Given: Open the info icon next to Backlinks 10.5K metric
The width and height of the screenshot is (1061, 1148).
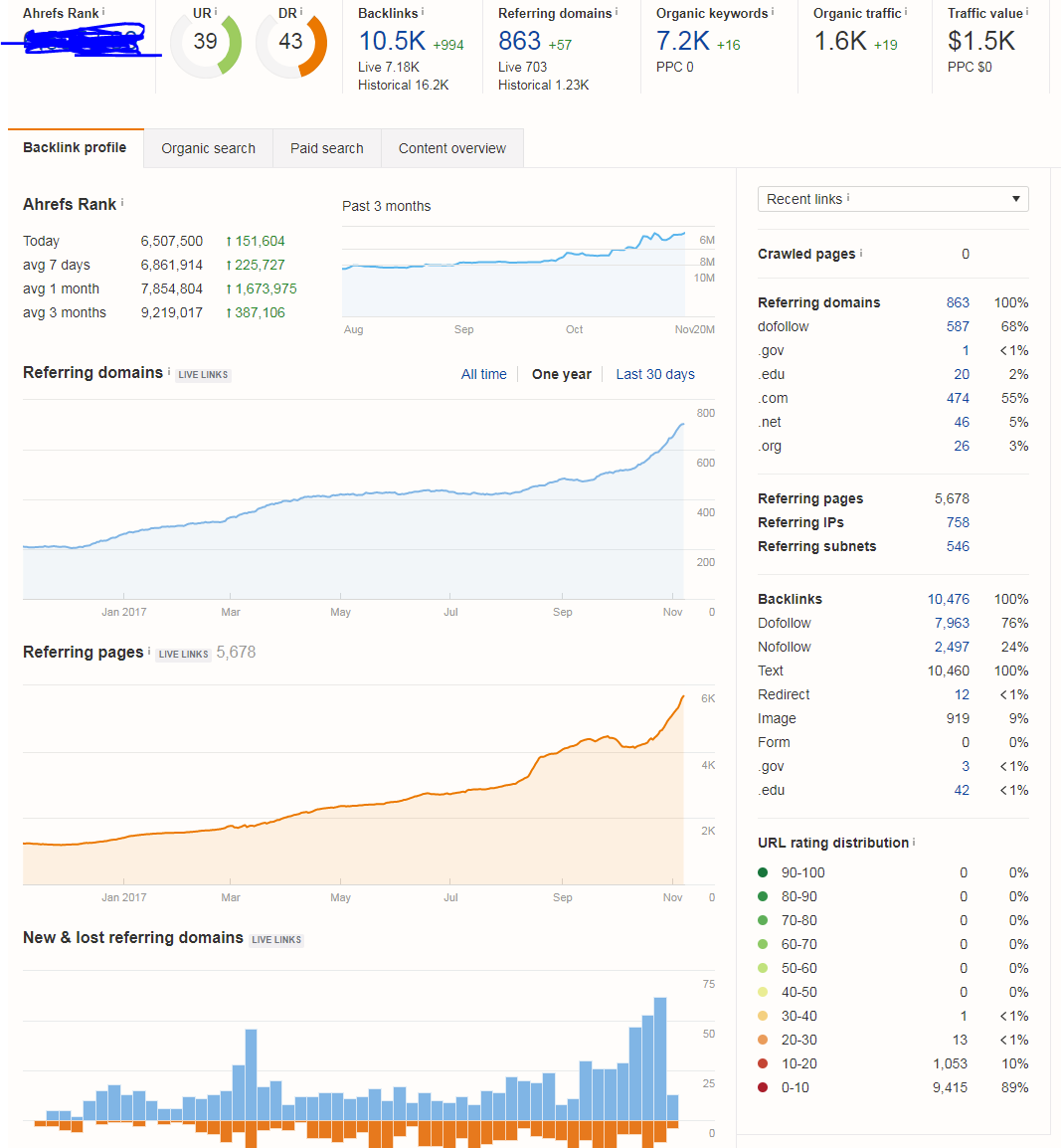Looking at the screenshot, I should pos(423,11).
